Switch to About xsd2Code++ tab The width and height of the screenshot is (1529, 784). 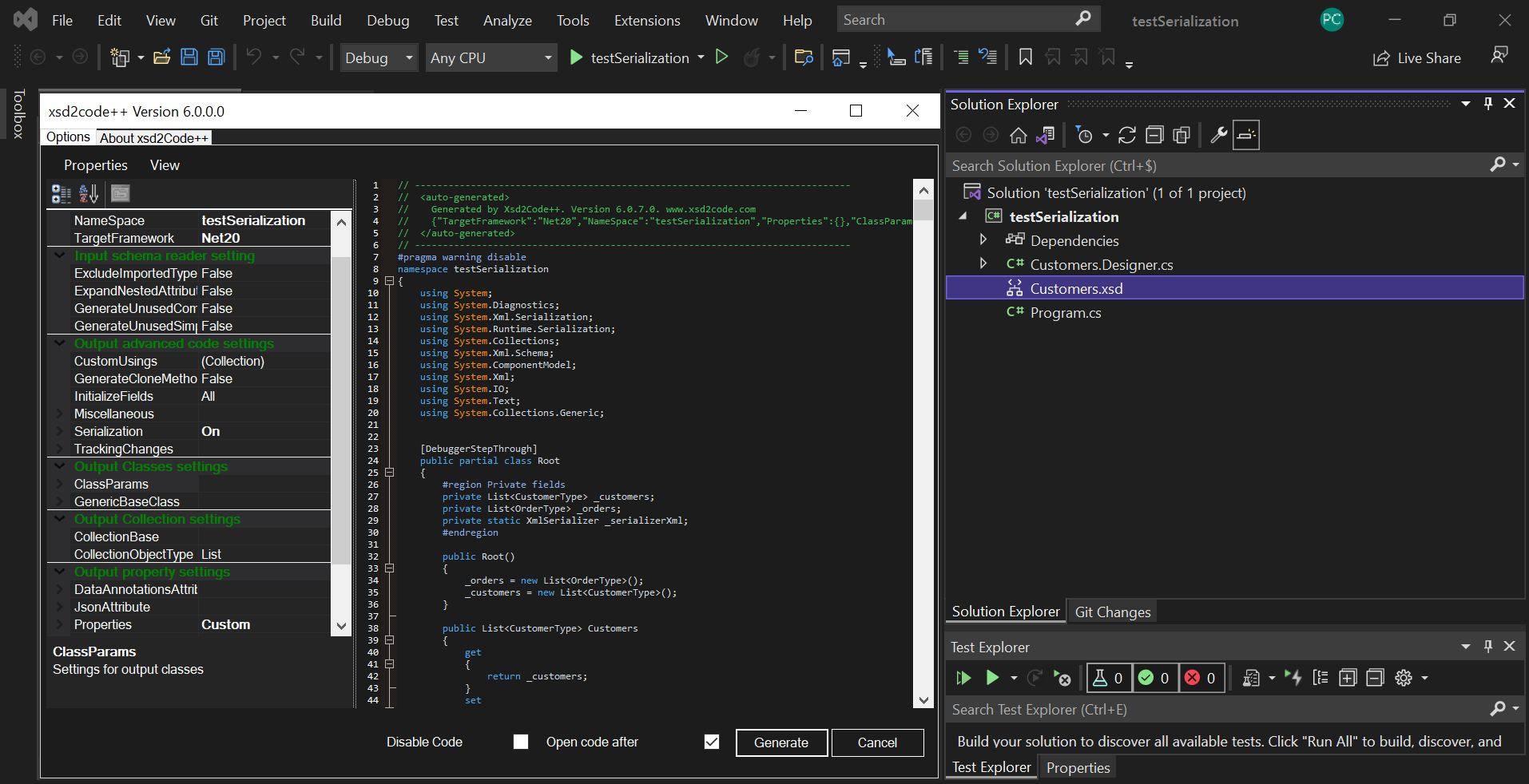coord(154,138)
